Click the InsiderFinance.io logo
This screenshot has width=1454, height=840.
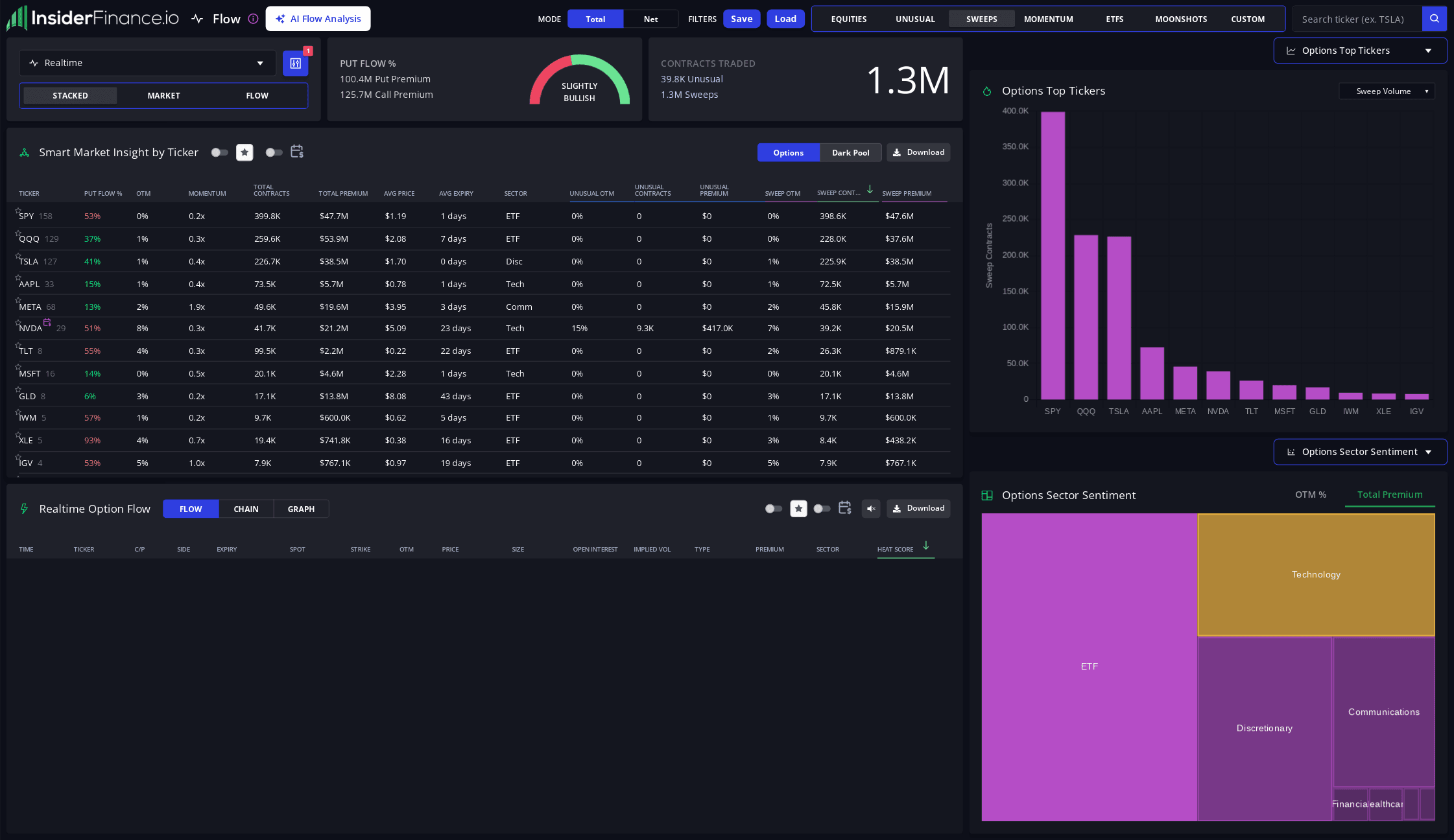click(93, 18)
